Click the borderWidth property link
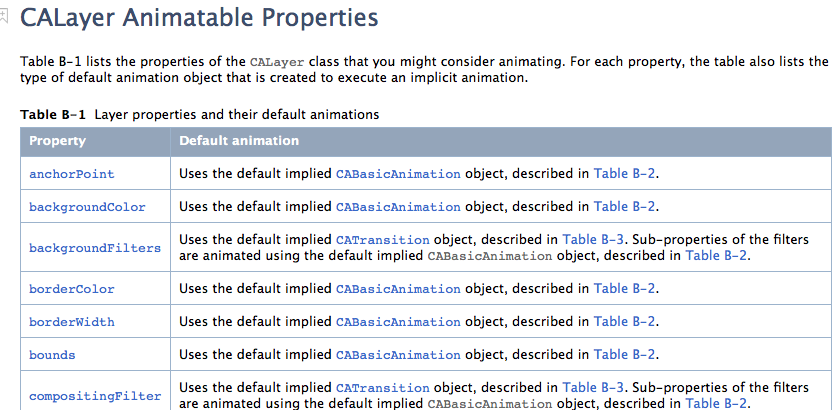Screen dimensions: 840x410 point(72,322)
